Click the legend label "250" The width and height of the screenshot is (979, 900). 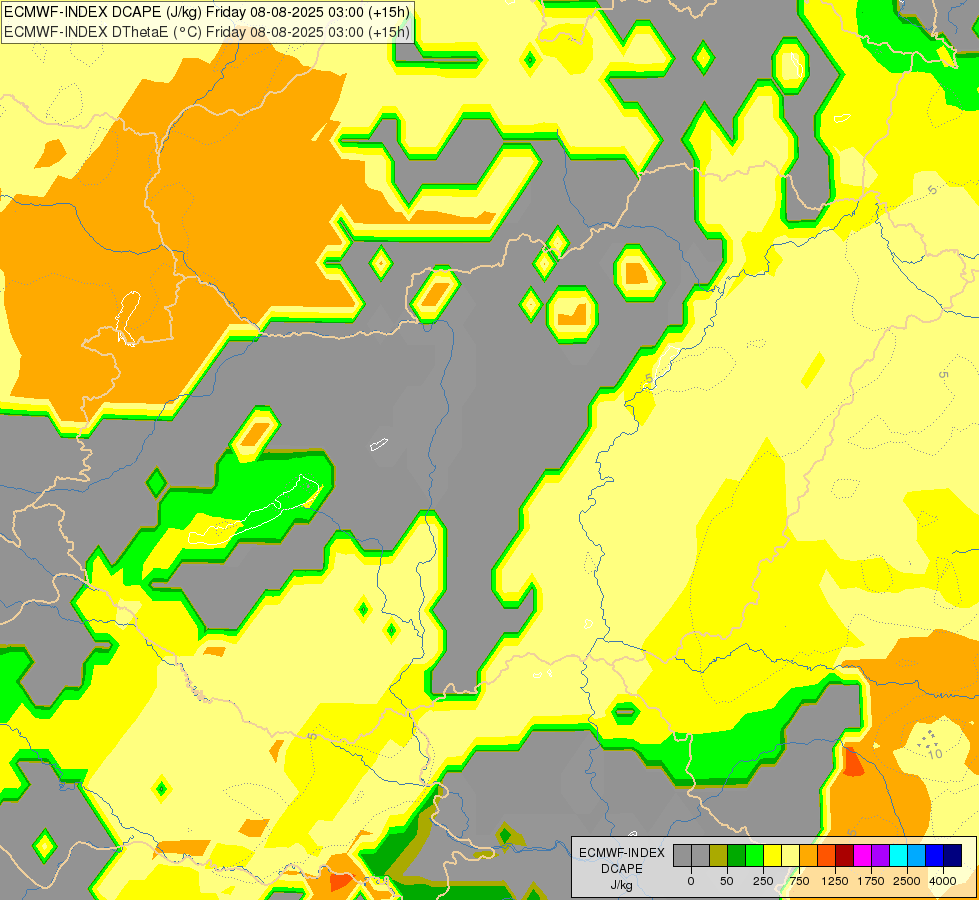(x=763, y=881)
